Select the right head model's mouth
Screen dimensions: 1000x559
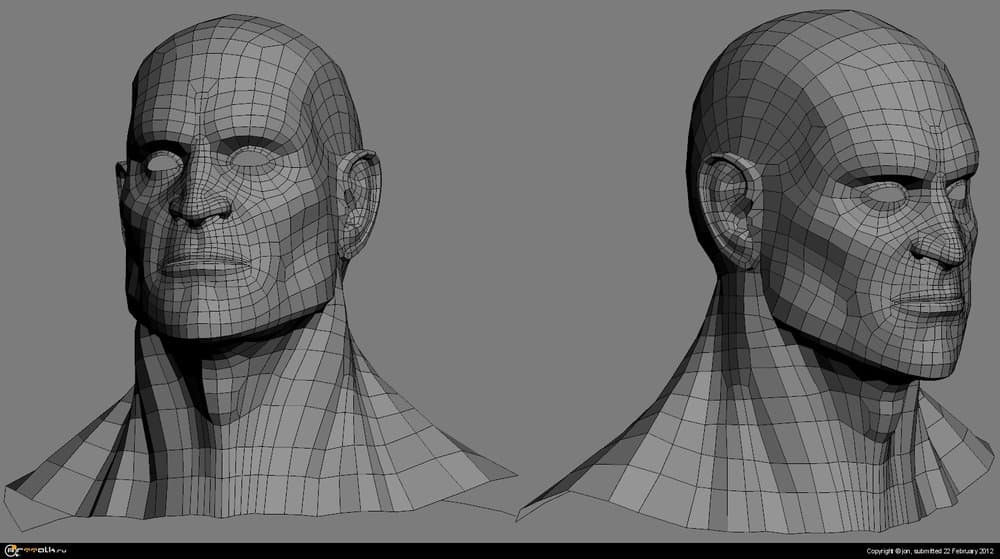(x=930, y=302)
